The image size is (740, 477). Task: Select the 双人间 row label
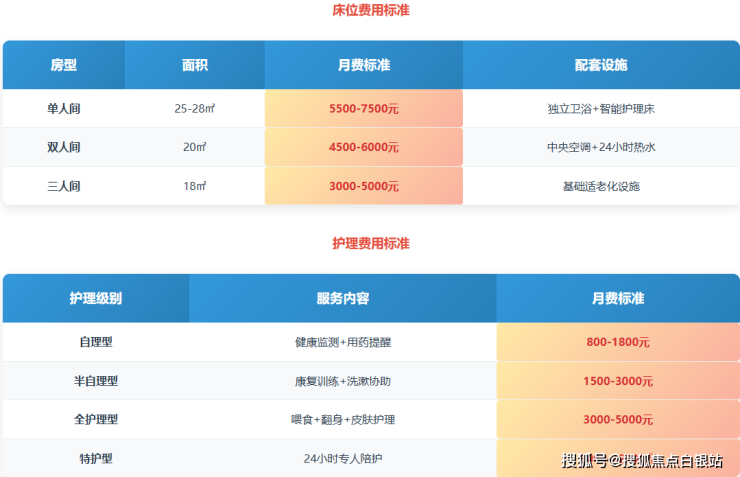pos(63,147)
